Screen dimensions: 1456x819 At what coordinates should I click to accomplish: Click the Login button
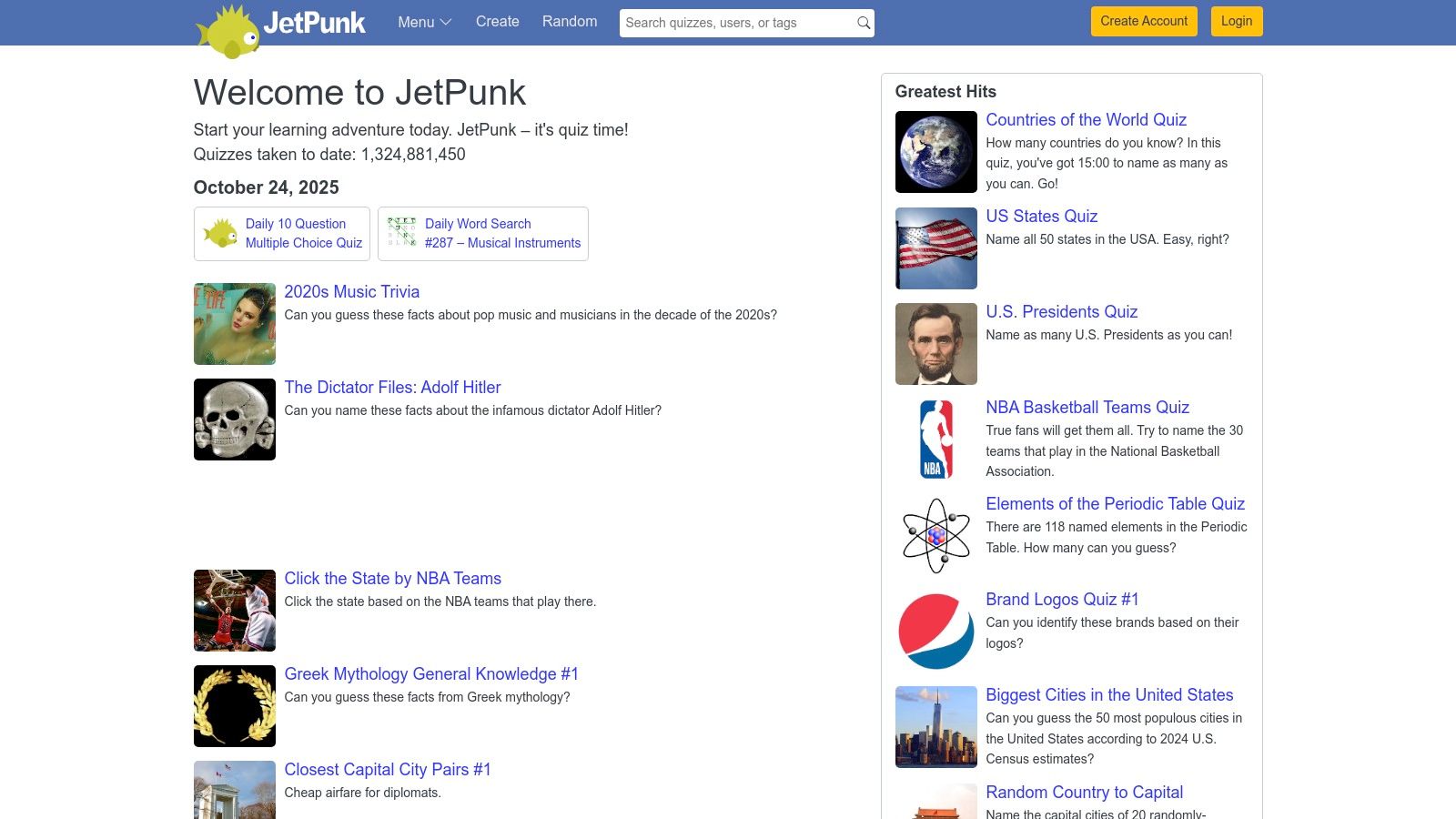[x=1236, y=21]
